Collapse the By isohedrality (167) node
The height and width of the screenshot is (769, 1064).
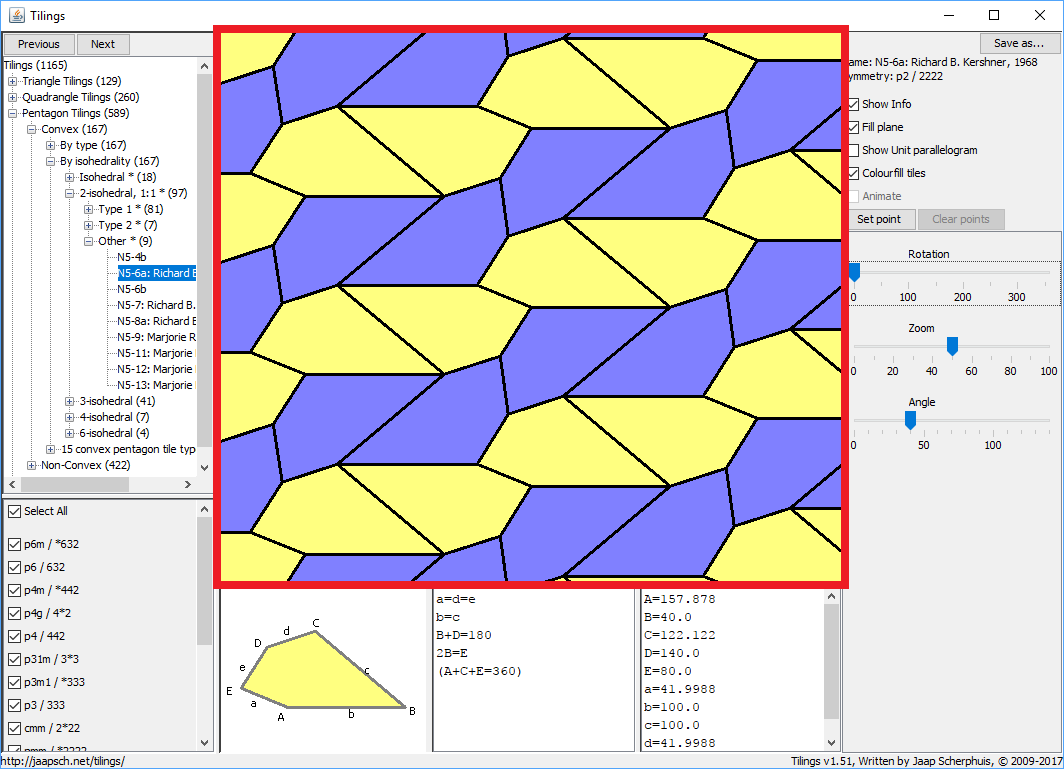50,162
